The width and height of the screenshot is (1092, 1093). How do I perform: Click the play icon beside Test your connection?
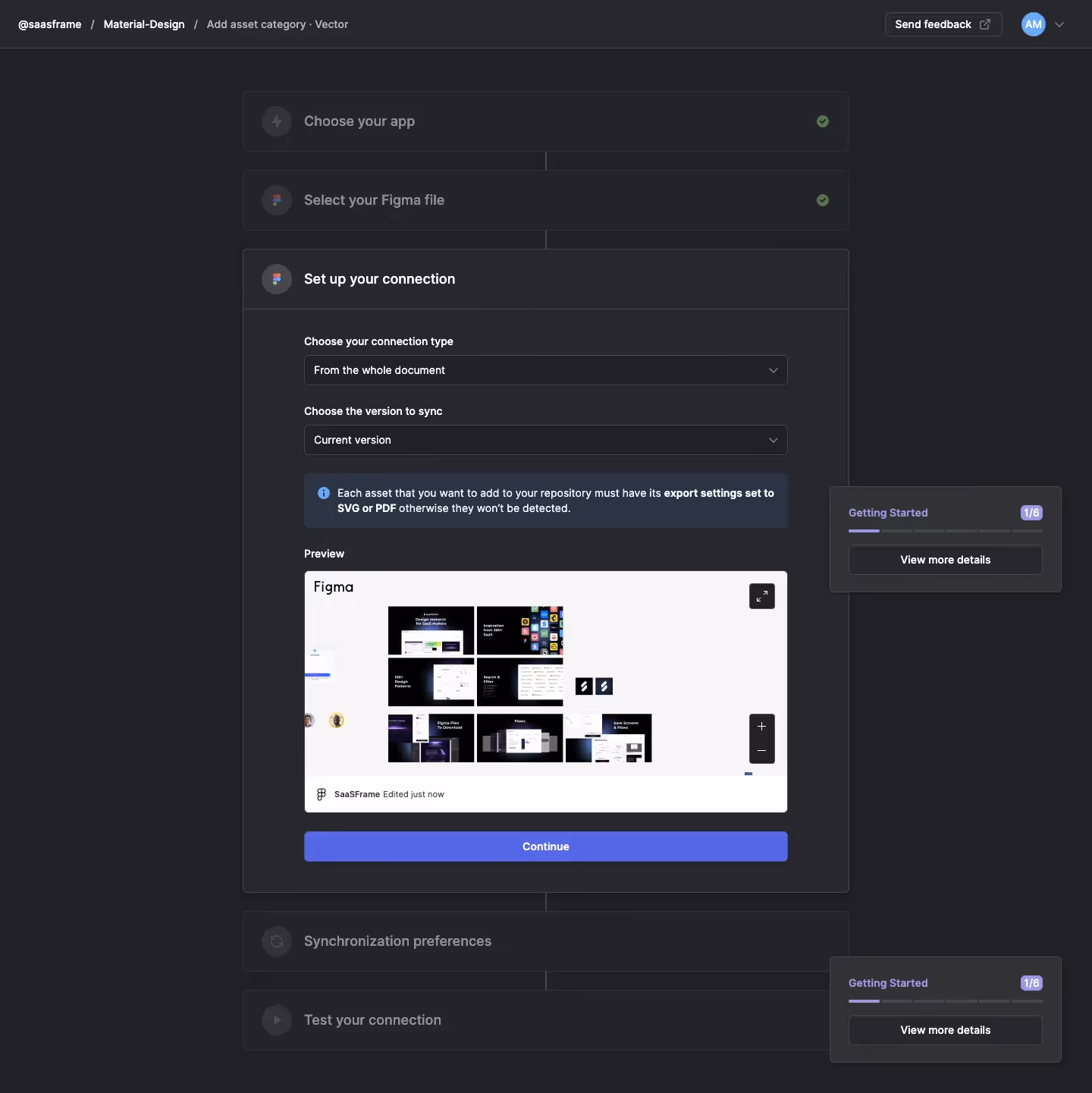coord(276,1019)
